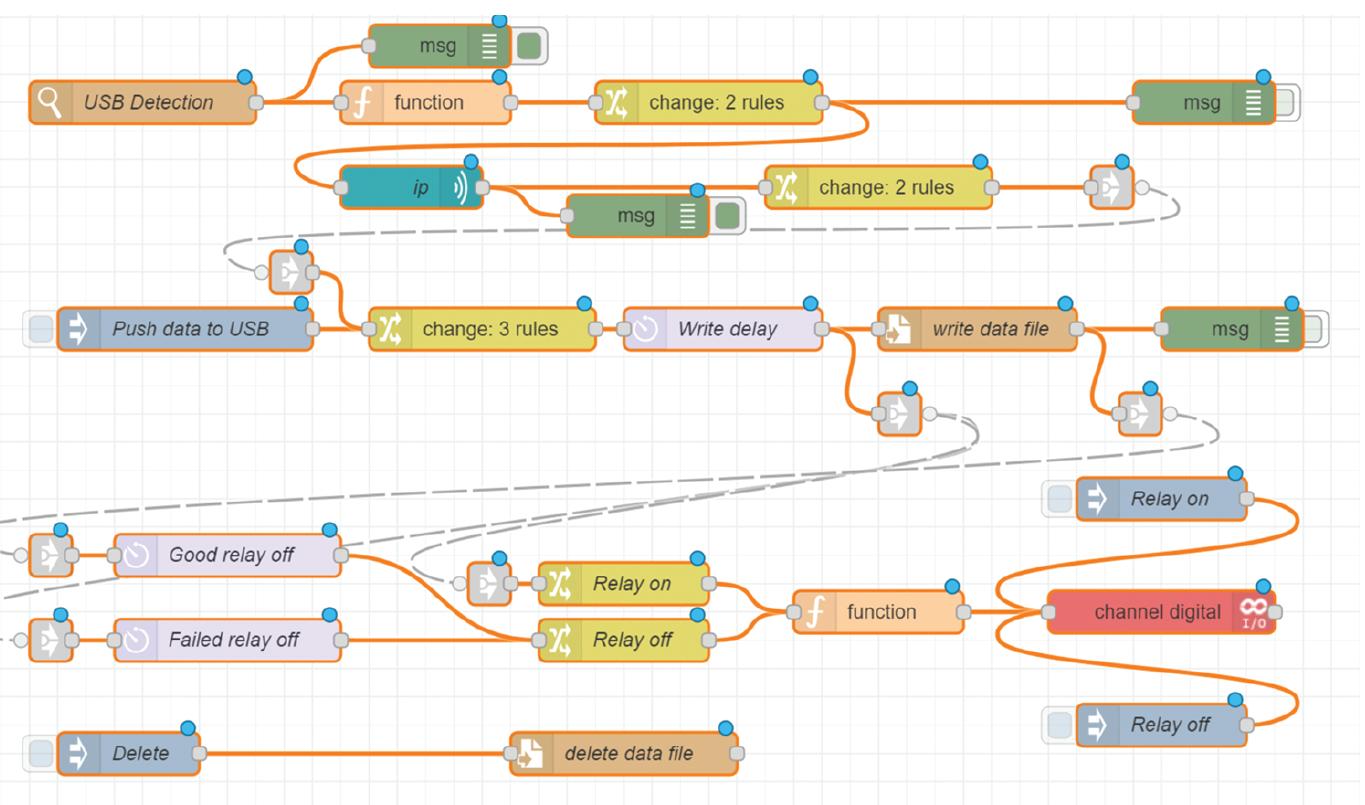Click the link out node after change: 2 rules
The width and height of the screenshot is (1365, 805).
pos(1112,187)
